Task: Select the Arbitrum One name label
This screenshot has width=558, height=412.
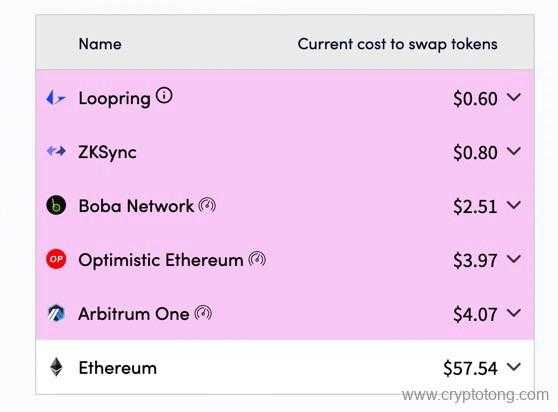Action: tap(134, 314)
